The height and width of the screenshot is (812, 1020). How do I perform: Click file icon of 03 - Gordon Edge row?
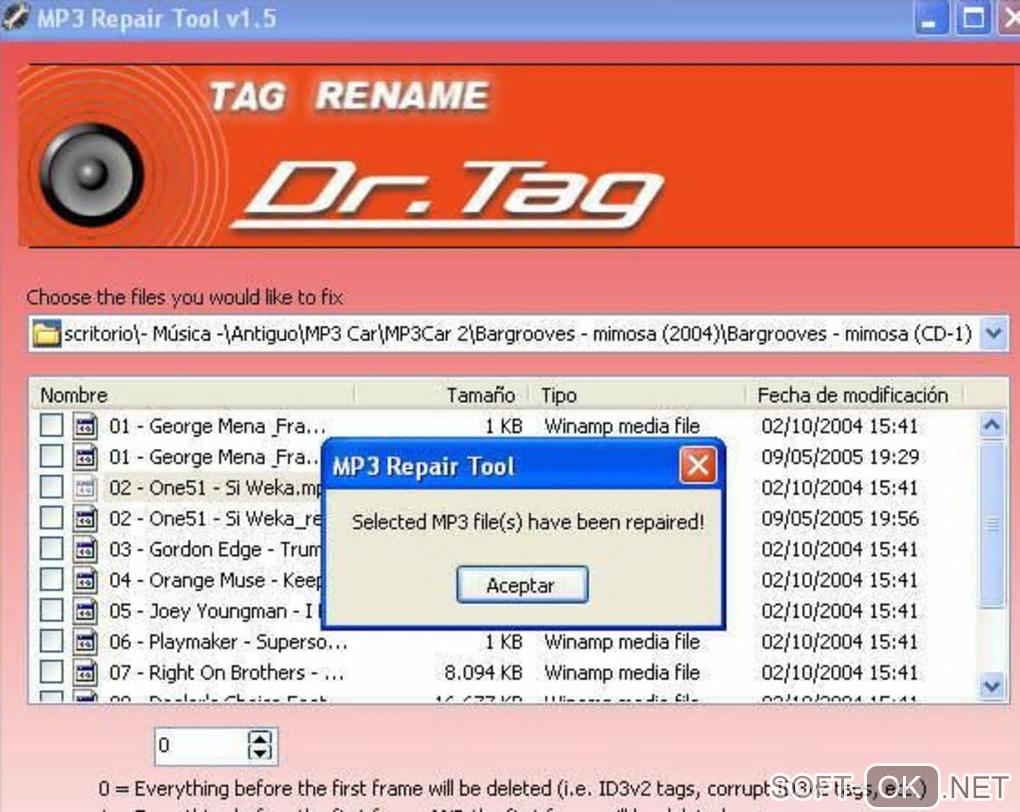(85, 548)
